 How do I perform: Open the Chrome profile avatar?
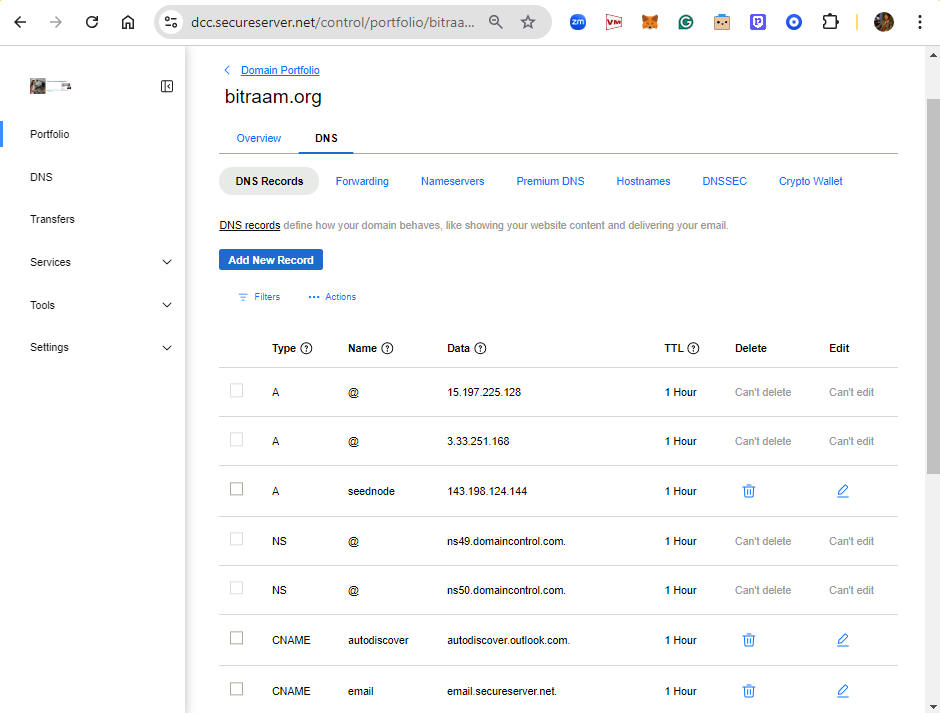[x=884, y=22]
